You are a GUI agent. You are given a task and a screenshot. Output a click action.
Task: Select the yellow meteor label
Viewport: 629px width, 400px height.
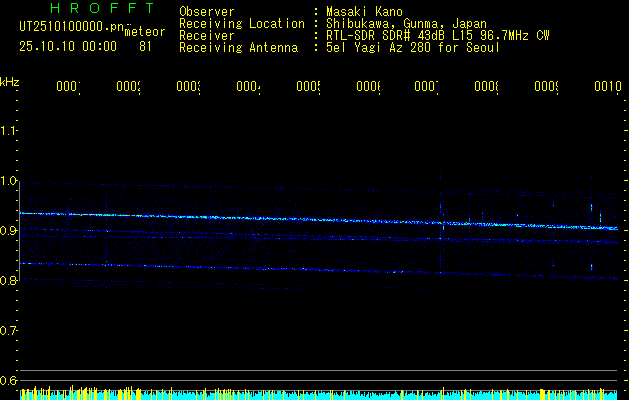[144, 32]
